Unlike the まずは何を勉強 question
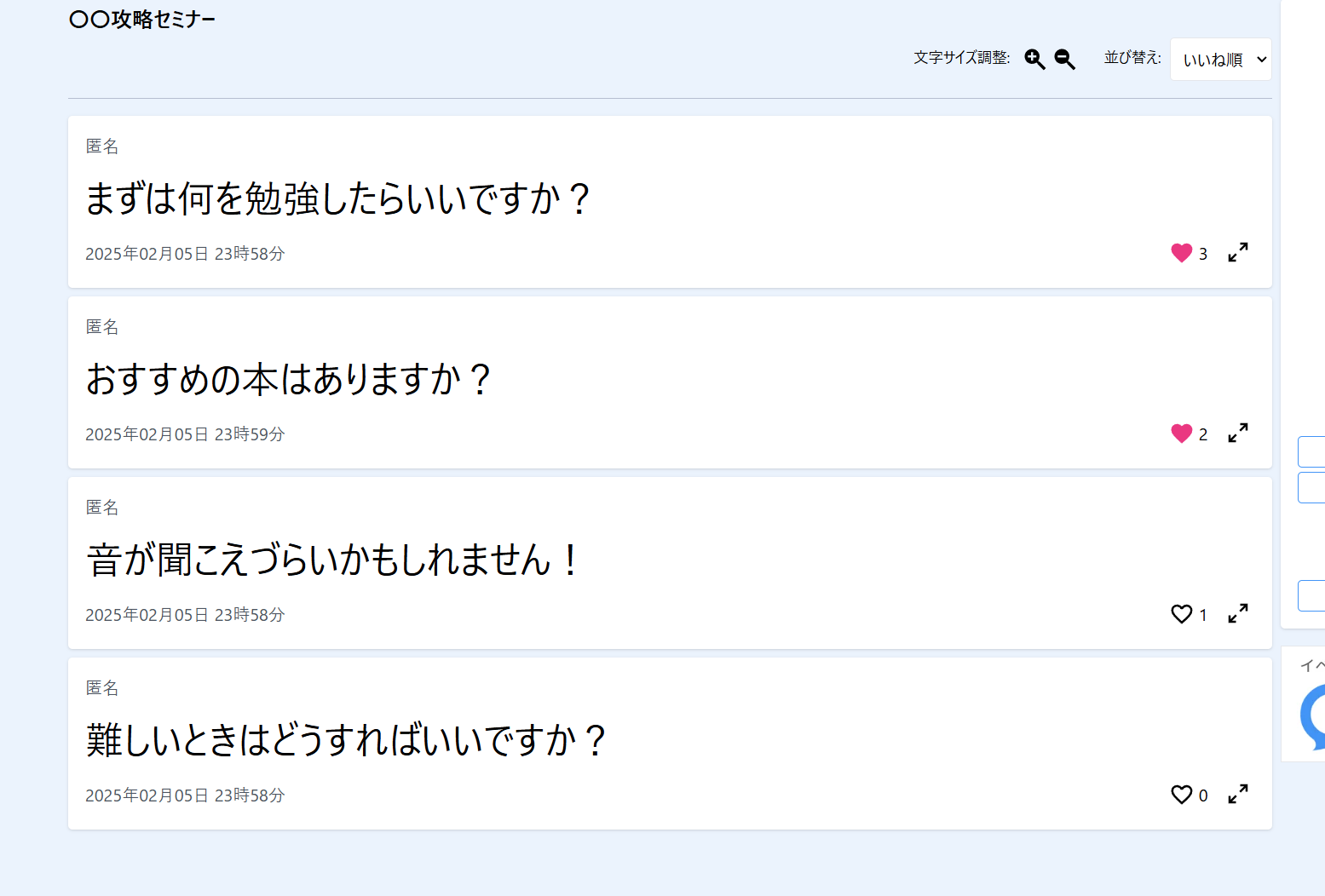Screen dimensions: 1325x896 tap(1182, 252)
